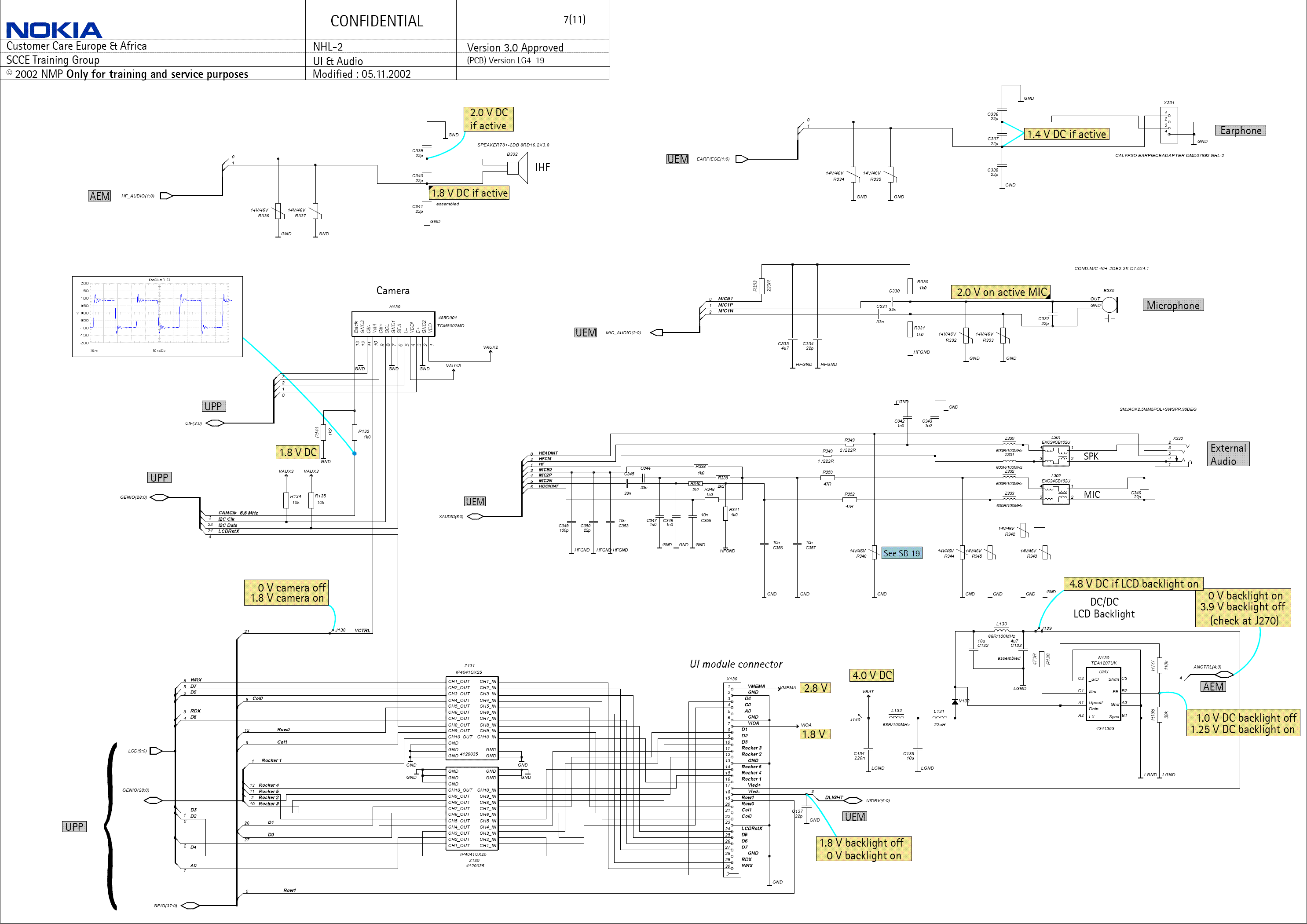This screenshot has width=1307, height=924.
Task: Click the camera connector H130 component
Action: [x=393, y=324]
